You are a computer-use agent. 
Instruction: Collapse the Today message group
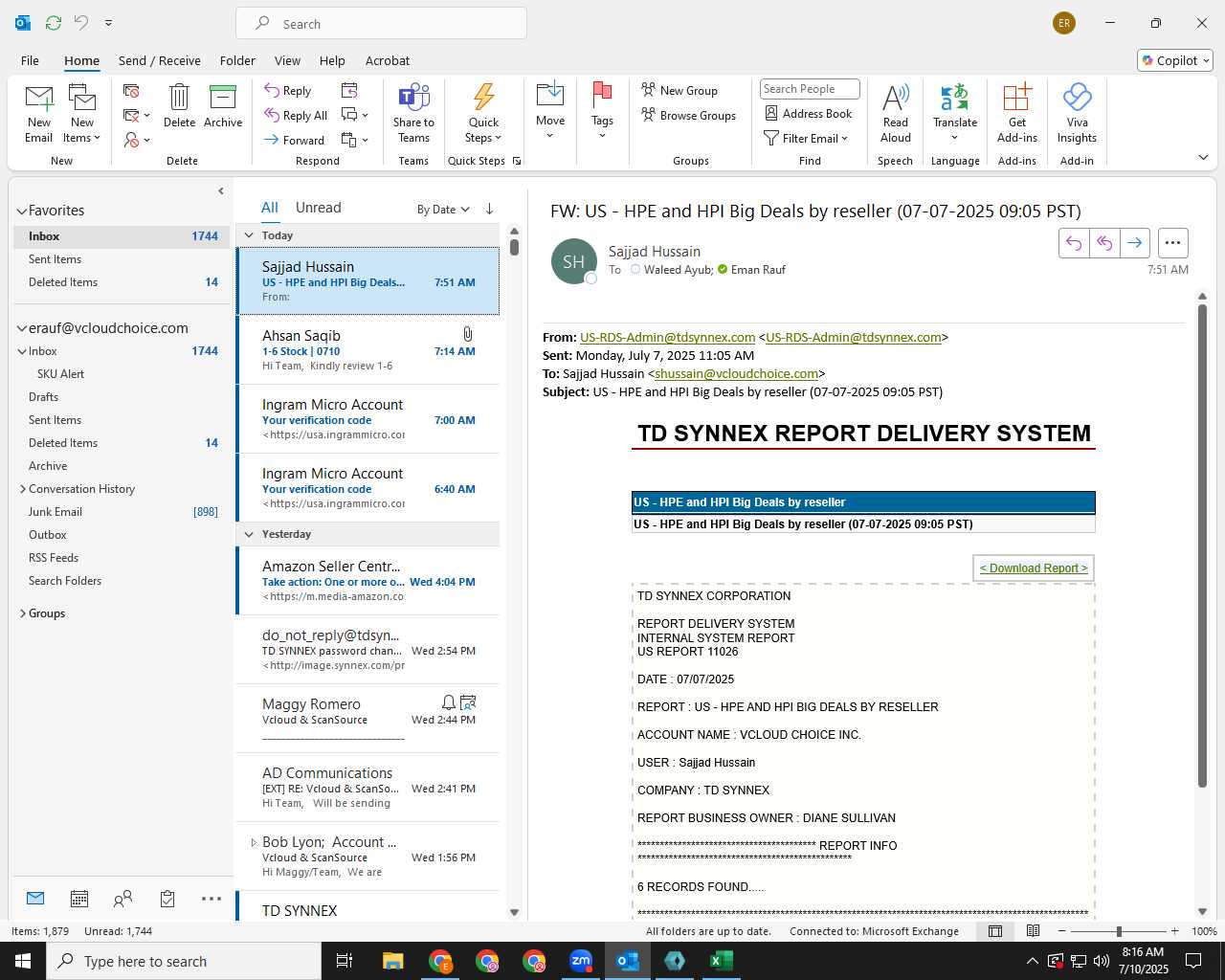click(249, 235)
